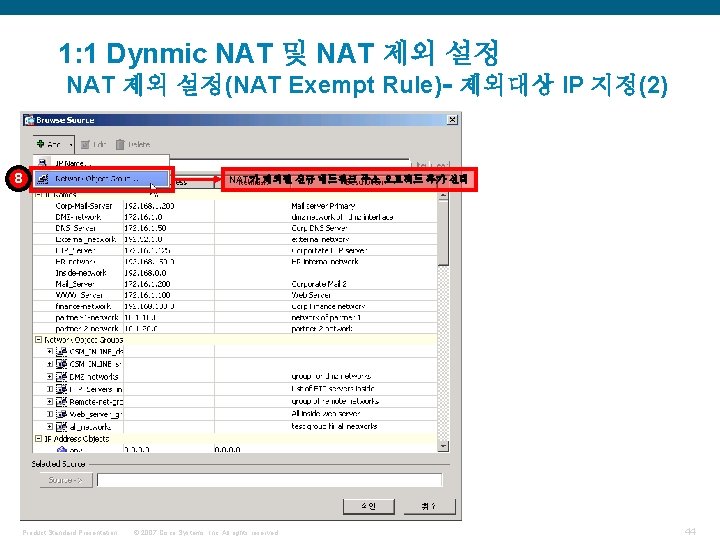Expand the all_networks group
Screen dimensions: 720x540
pyautogui.click(x=50, y=427)
